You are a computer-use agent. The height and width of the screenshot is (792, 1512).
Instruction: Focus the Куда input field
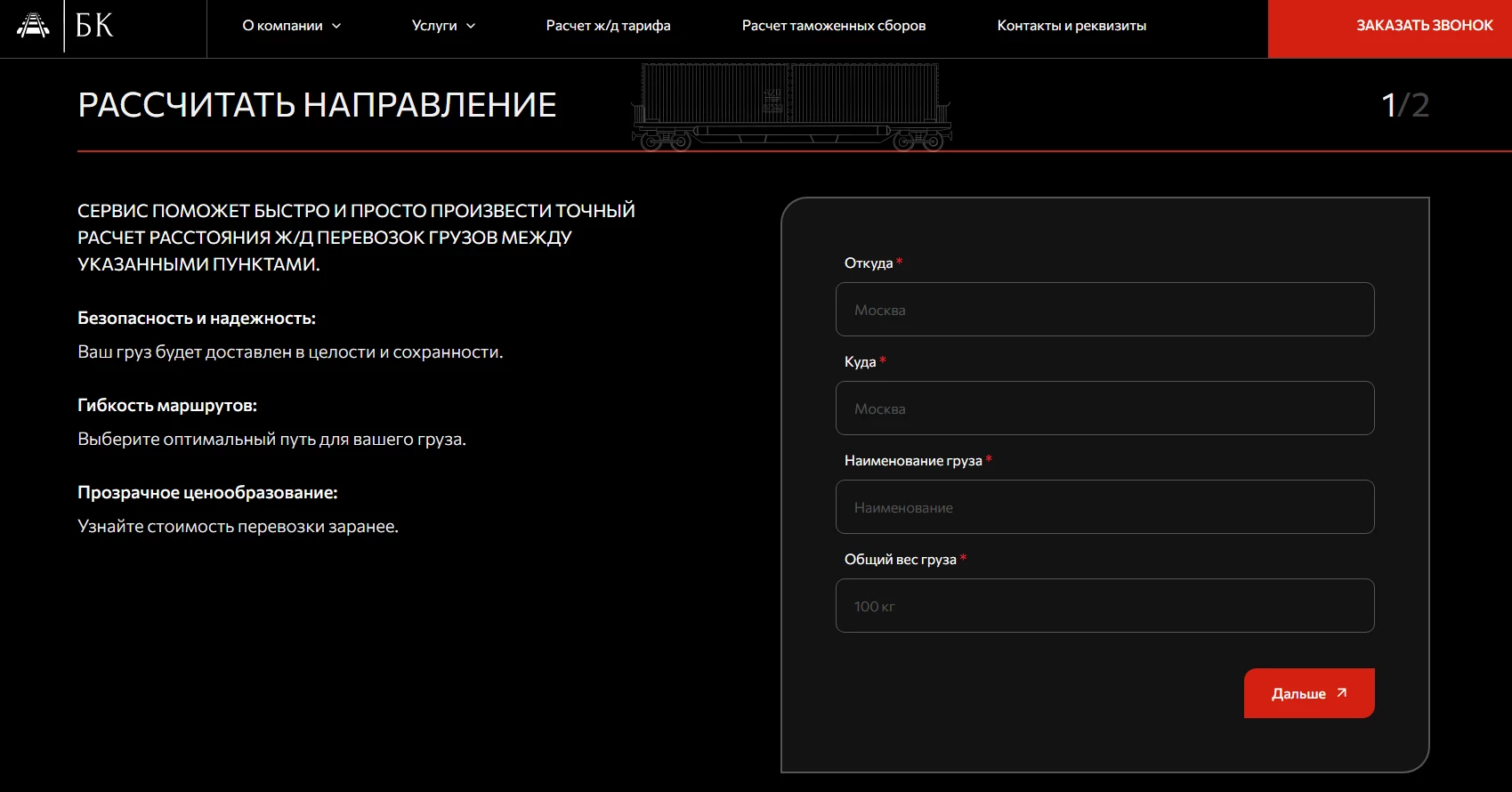(1104, 408)
